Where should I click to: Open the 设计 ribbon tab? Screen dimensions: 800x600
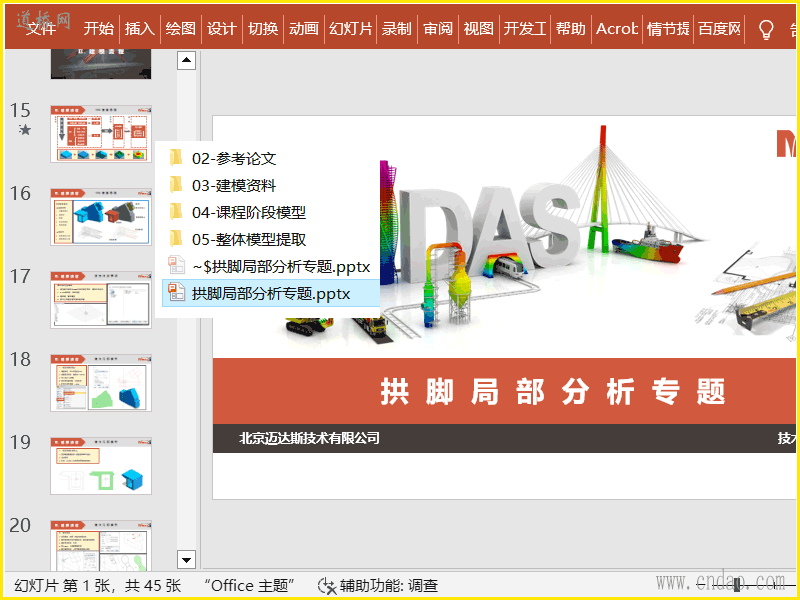point(221,29)
